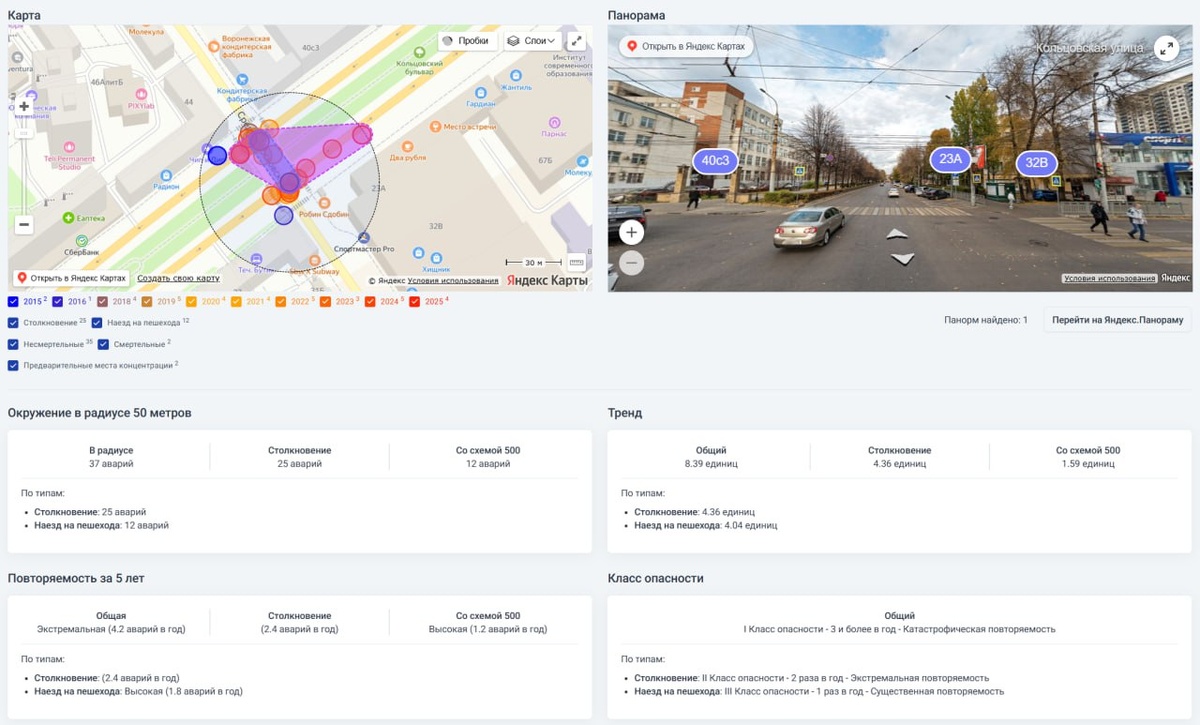Toggle the 2021 year filter

(x=236, y=301)
